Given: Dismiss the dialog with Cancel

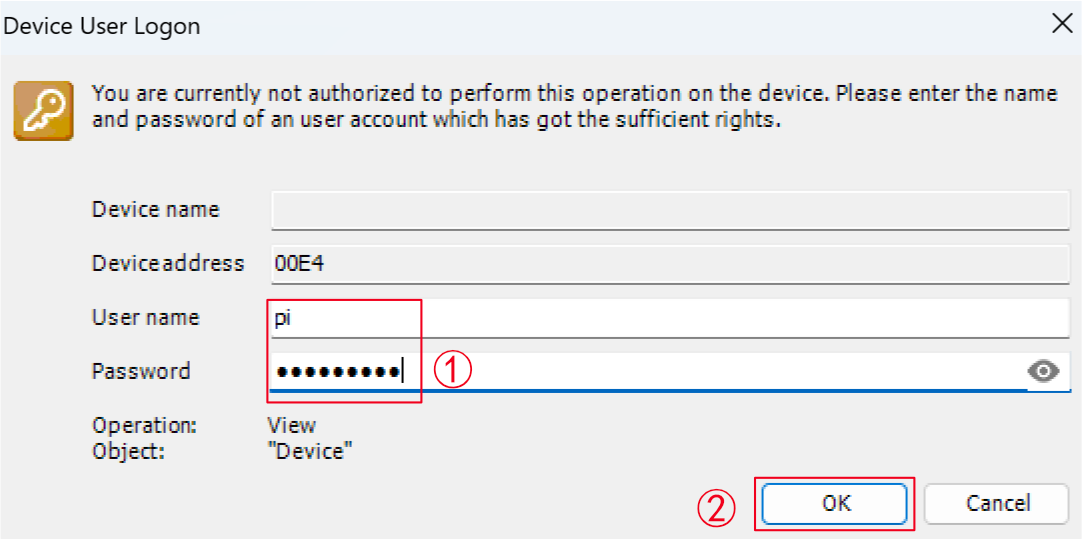Looking at the screenshot, I should 998,503.
